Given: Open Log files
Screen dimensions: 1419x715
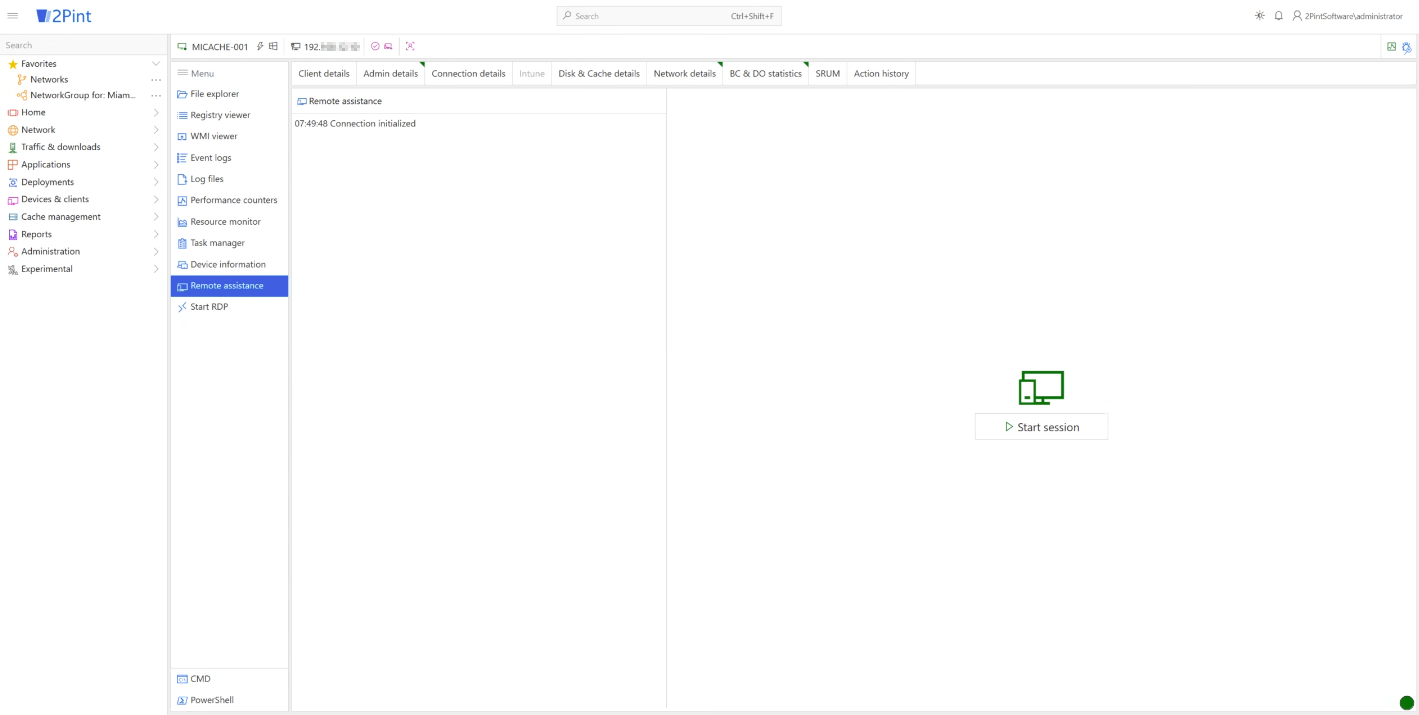Looking at the screenshot, I should coord(229,179).
